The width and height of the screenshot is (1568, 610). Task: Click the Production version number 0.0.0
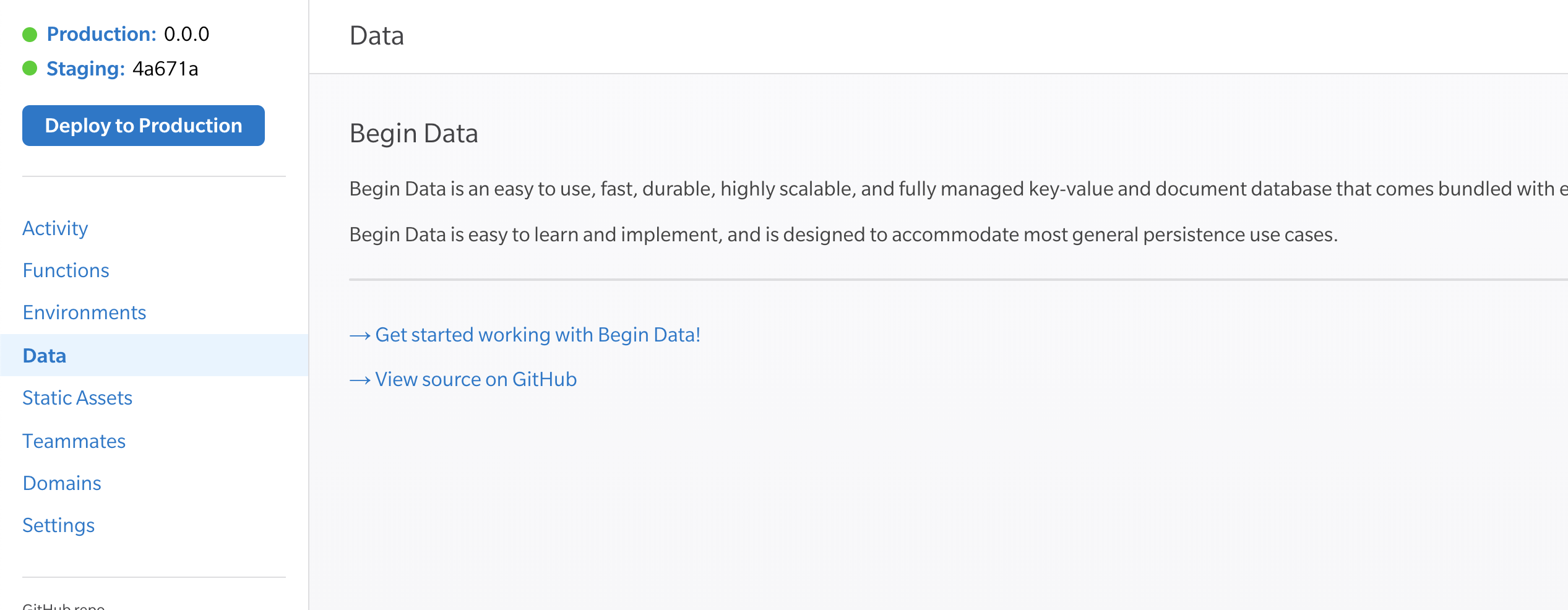tap(186, 34)
